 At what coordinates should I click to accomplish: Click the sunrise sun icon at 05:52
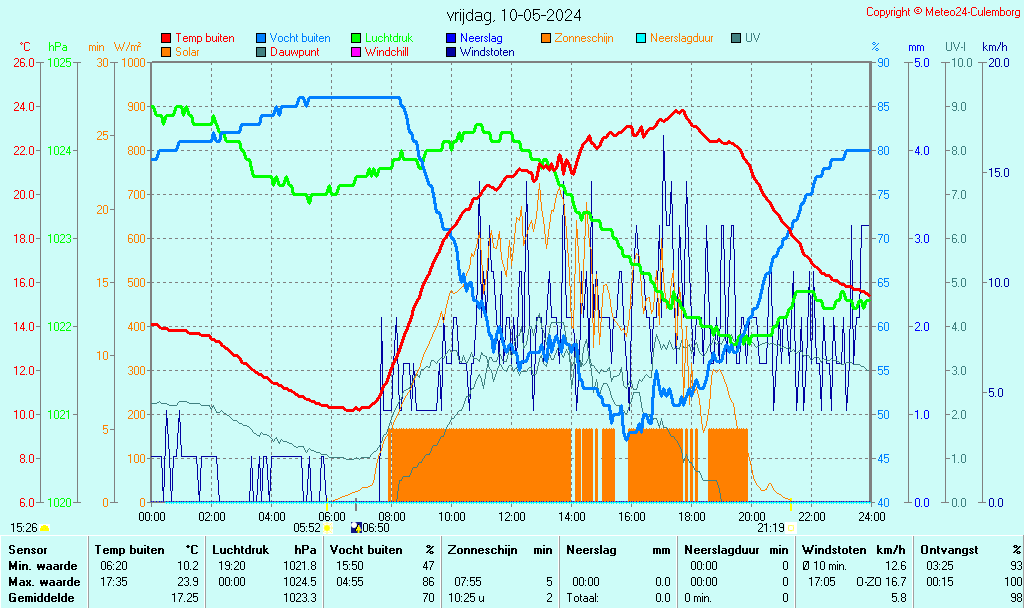coord(327,527)
